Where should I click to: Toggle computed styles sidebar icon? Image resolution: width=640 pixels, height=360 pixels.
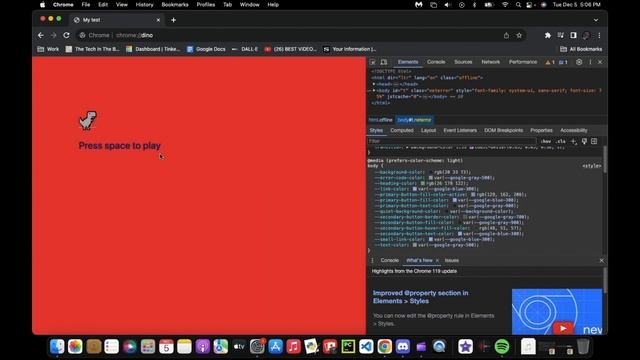[x=594, y=141]
